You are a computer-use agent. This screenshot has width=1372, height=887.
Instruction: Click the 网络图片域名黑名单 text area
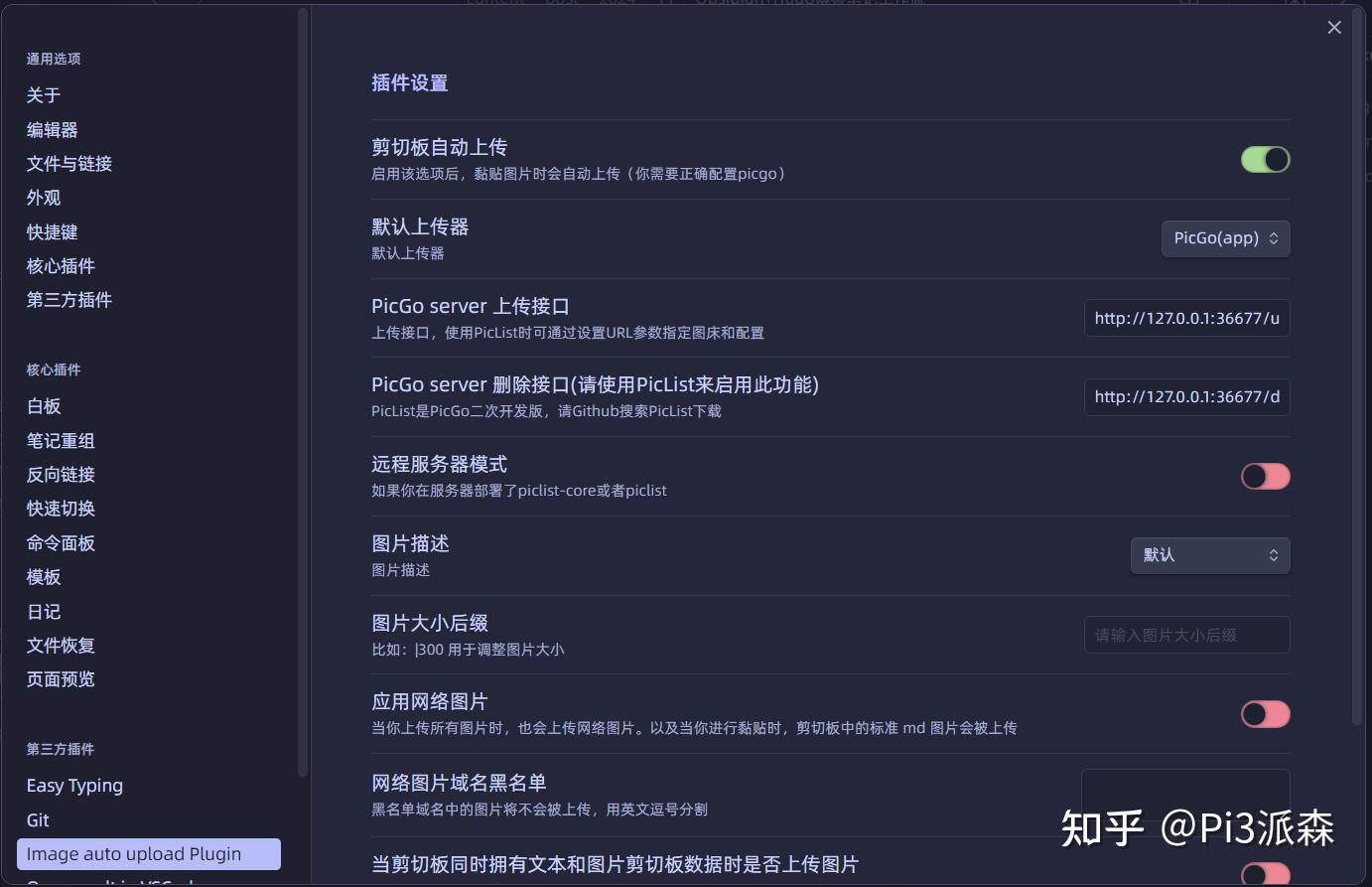(x=1186, y=795)
